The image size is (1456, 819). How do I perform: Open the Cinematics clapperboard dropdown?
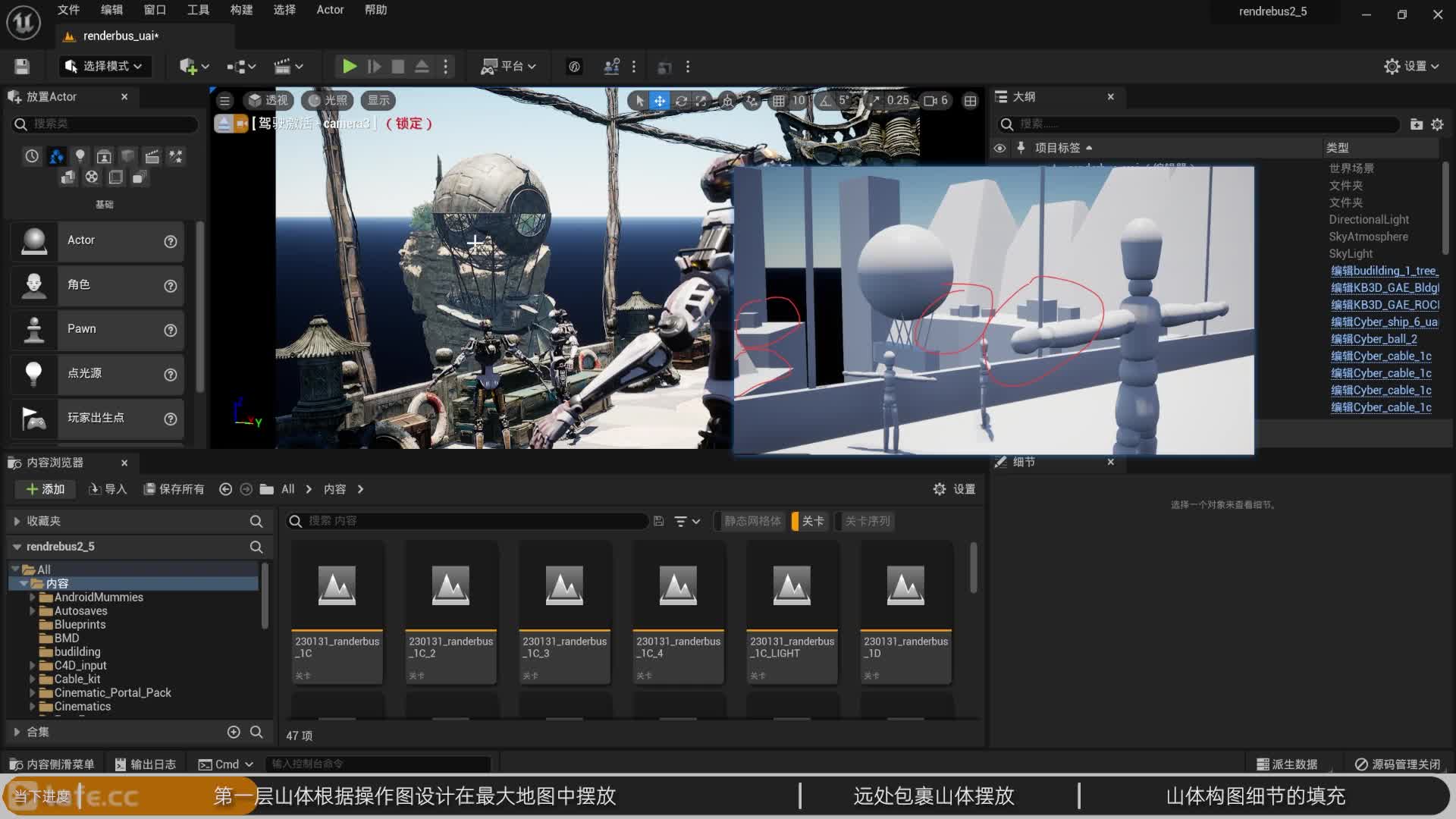coord(288,67)
